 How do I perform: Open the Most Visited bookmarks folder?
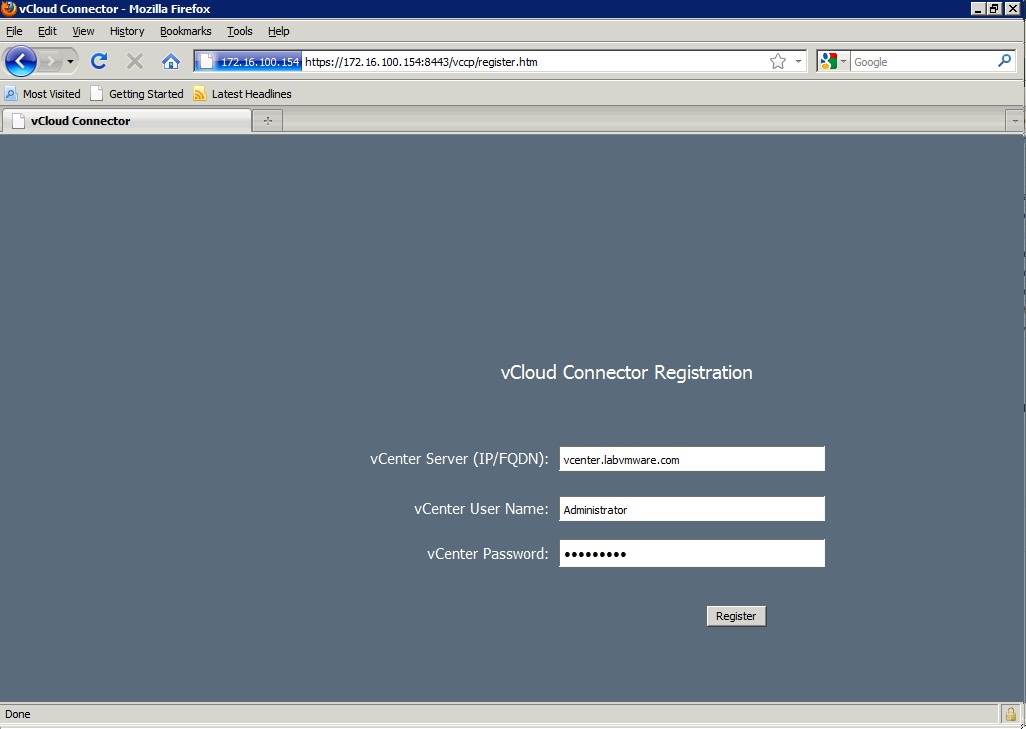pos(43,94)
